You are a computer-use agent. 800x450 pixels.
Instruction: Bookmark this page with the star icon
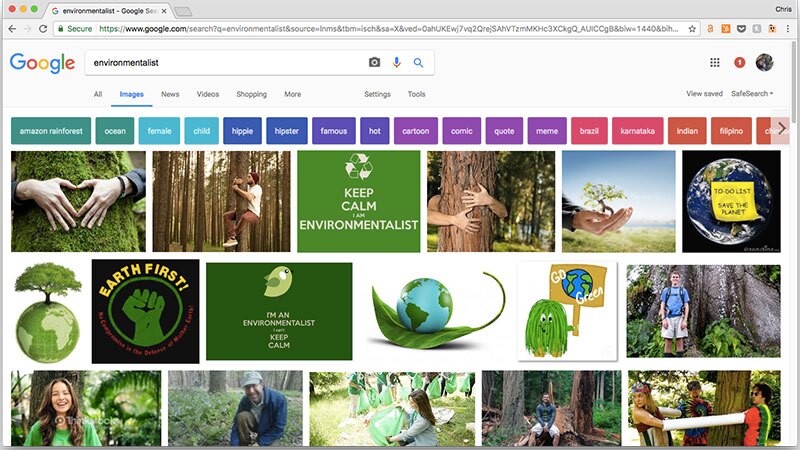692,29
